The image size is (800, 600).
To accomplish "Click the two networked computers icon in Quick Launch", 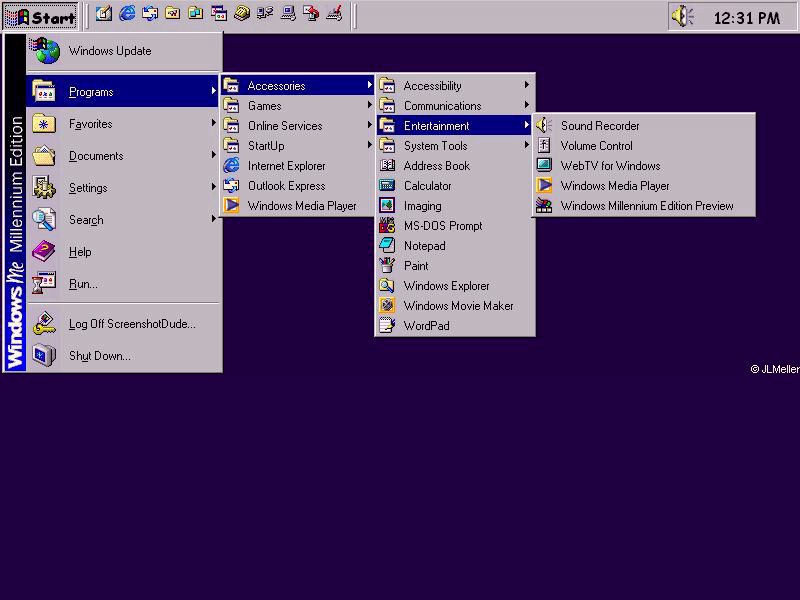I will pos(265,14).
